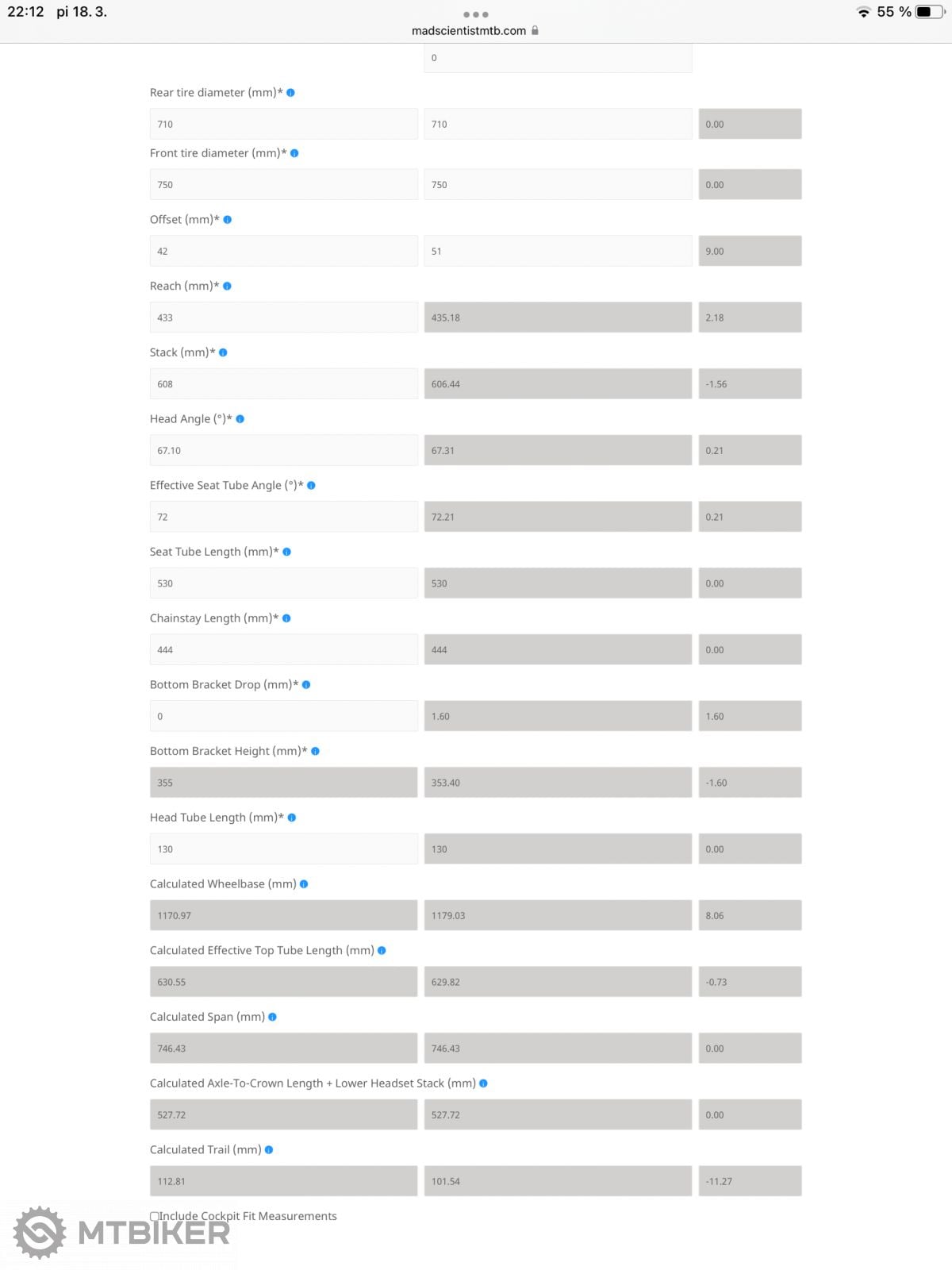Select Chainstay Length field with 444
The width and height of the screenshot is (952, 1270).
pos(283,649)
